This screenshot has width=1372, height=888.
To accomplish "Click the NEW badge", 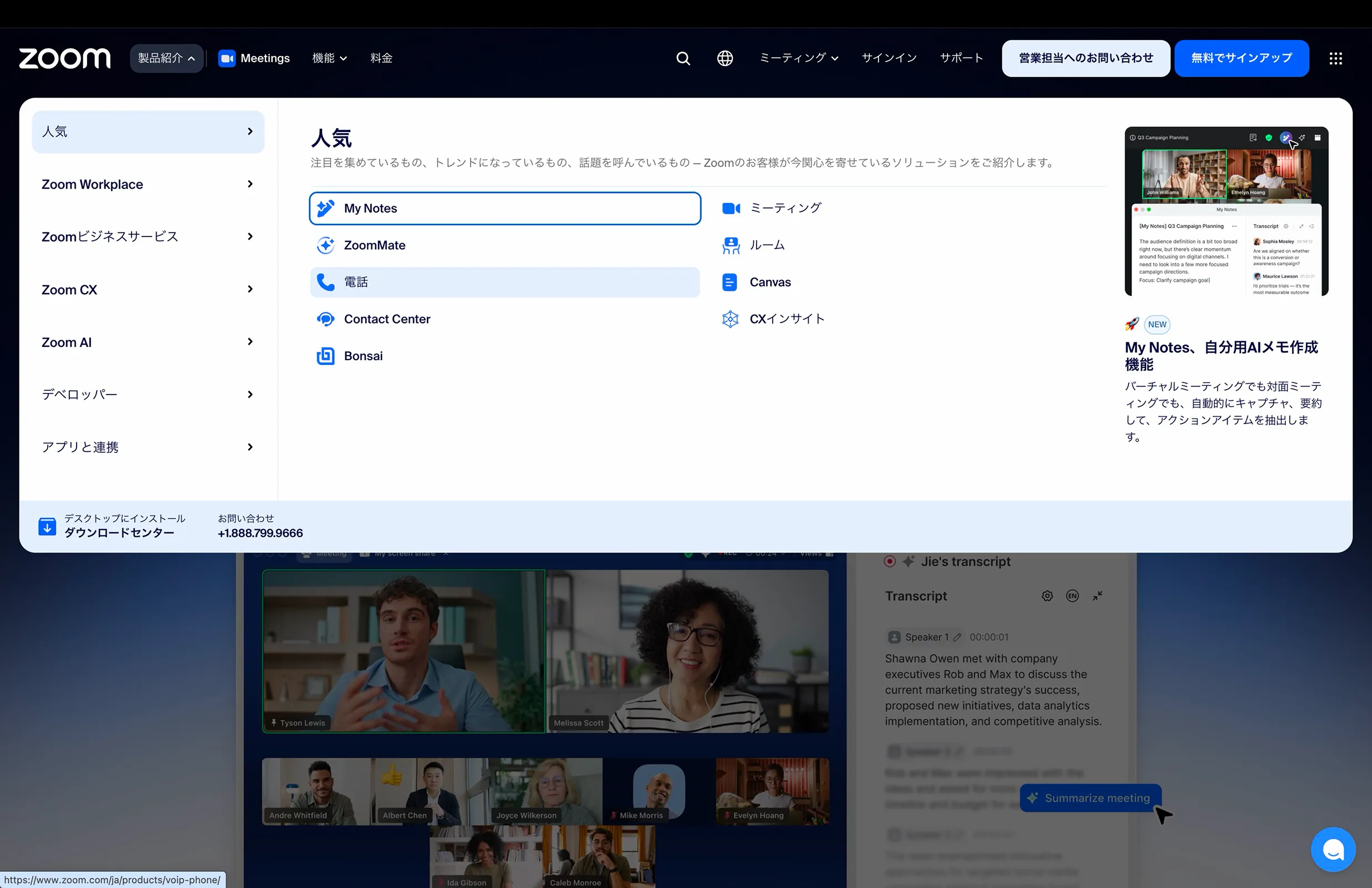I will pos(1157,324).
